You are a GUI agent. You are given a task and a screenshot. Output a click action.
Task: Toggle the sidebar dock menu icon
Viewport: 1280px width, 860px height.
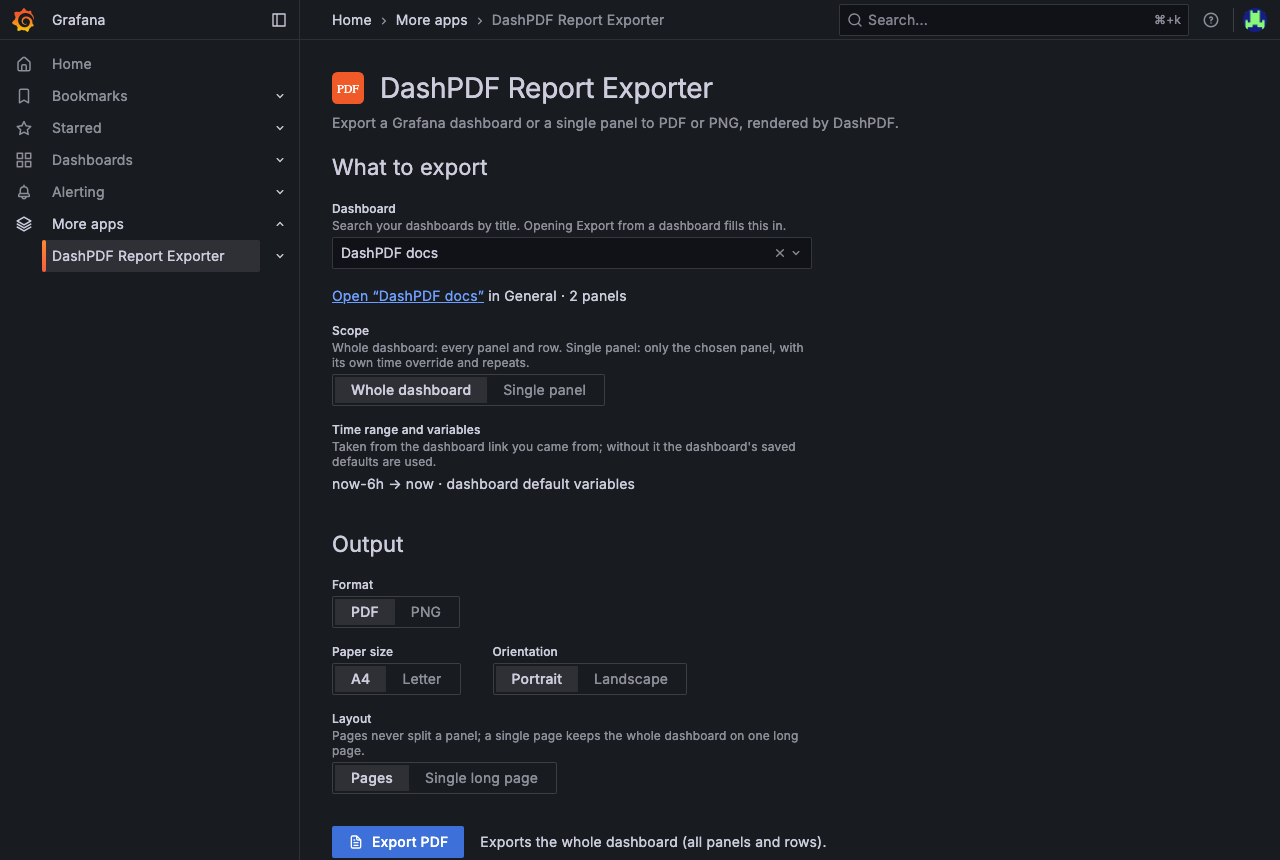(279, 20)
